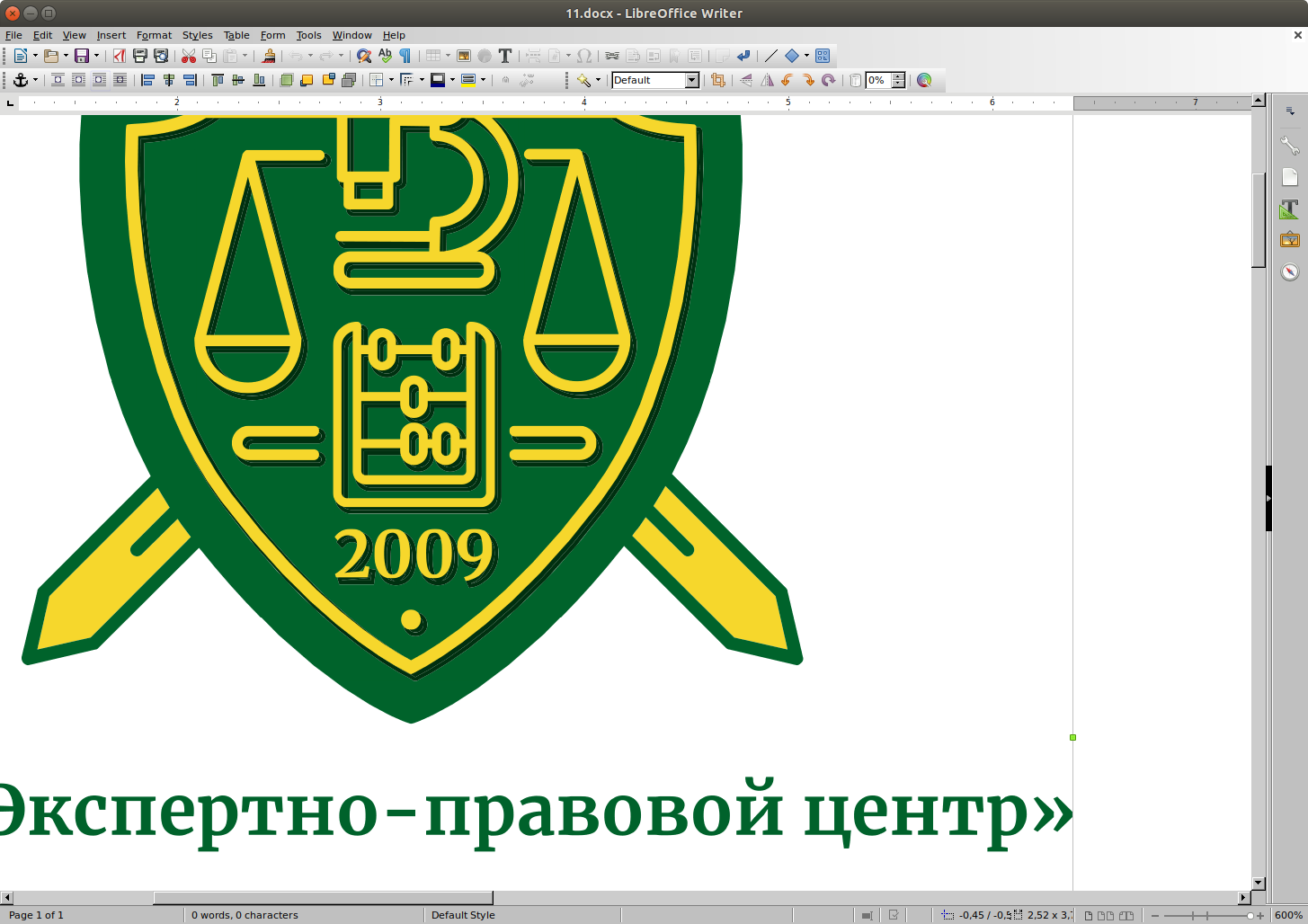
Task: Align the image left
Action: pos(148,80)
